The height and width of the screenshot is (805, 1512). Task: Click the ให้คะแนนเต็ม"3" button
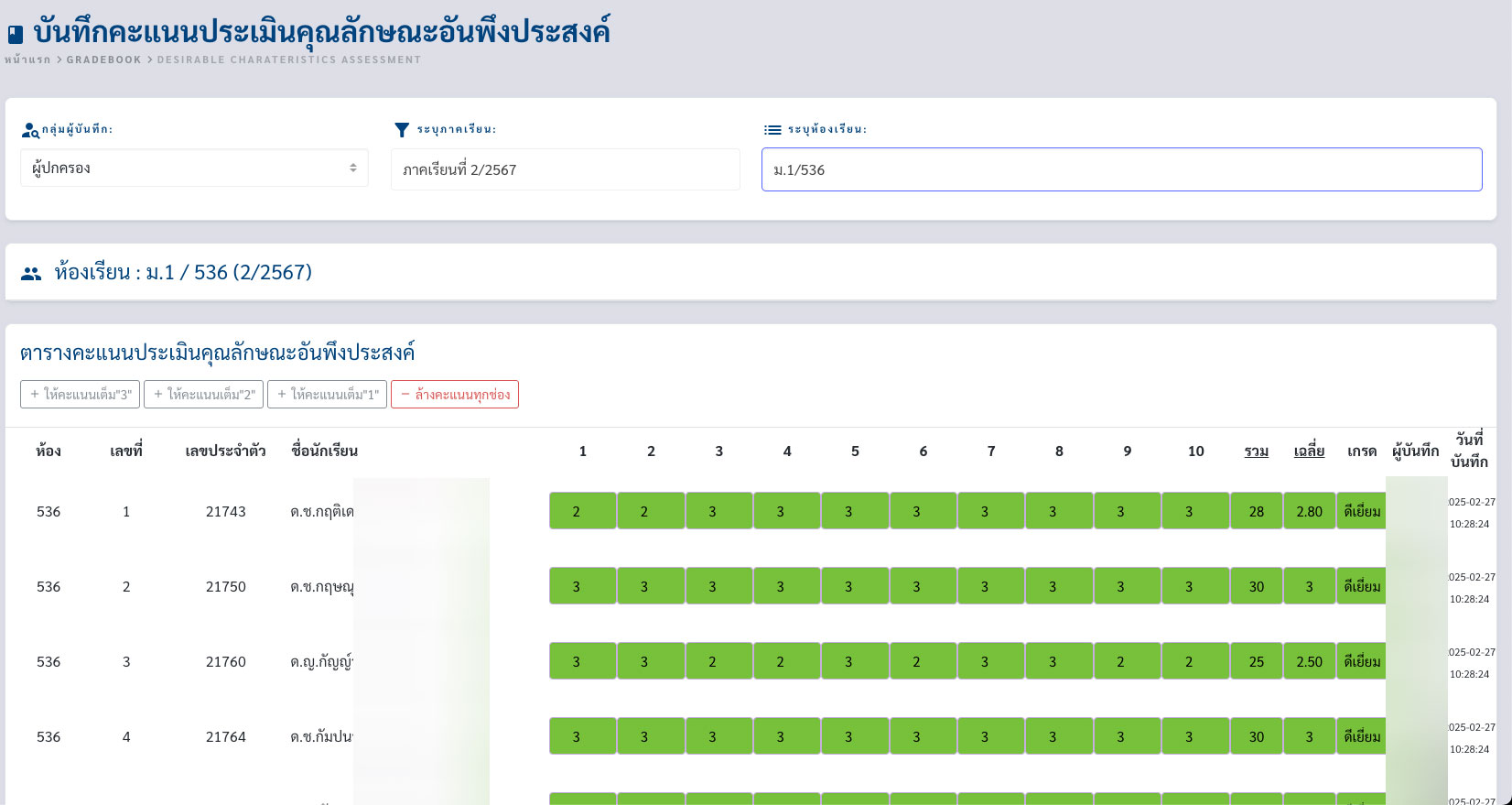81,395
